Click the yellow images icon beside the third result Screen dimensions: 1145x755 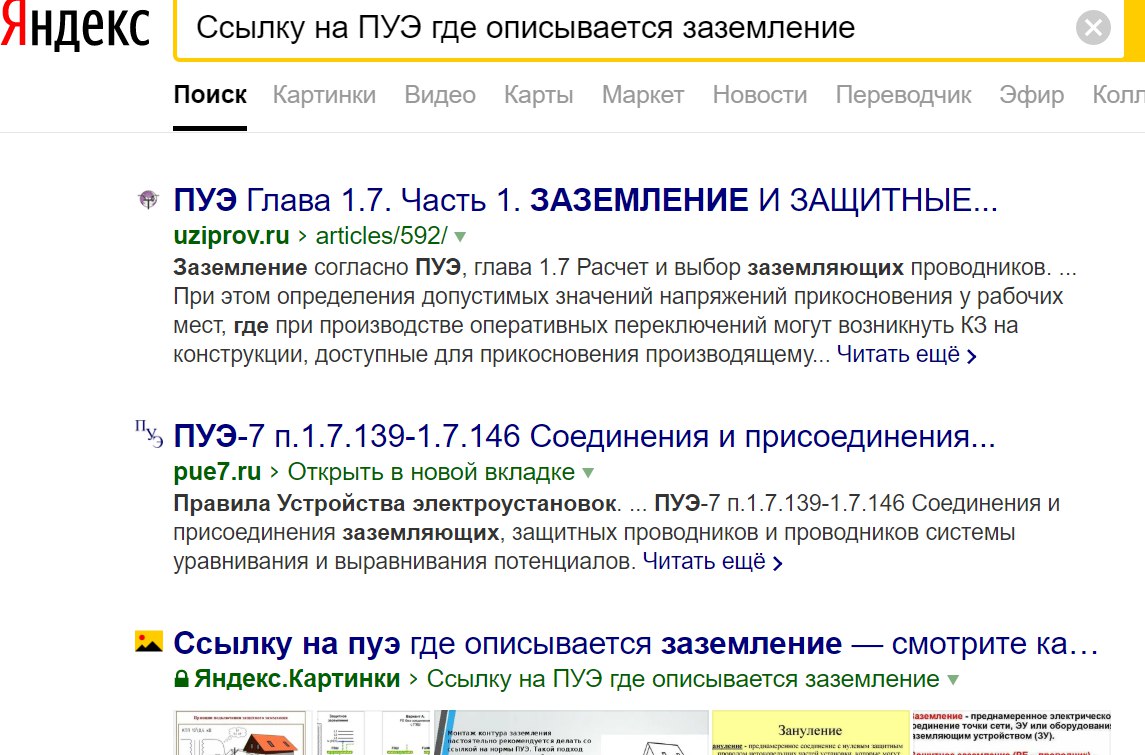coord(149,641)
